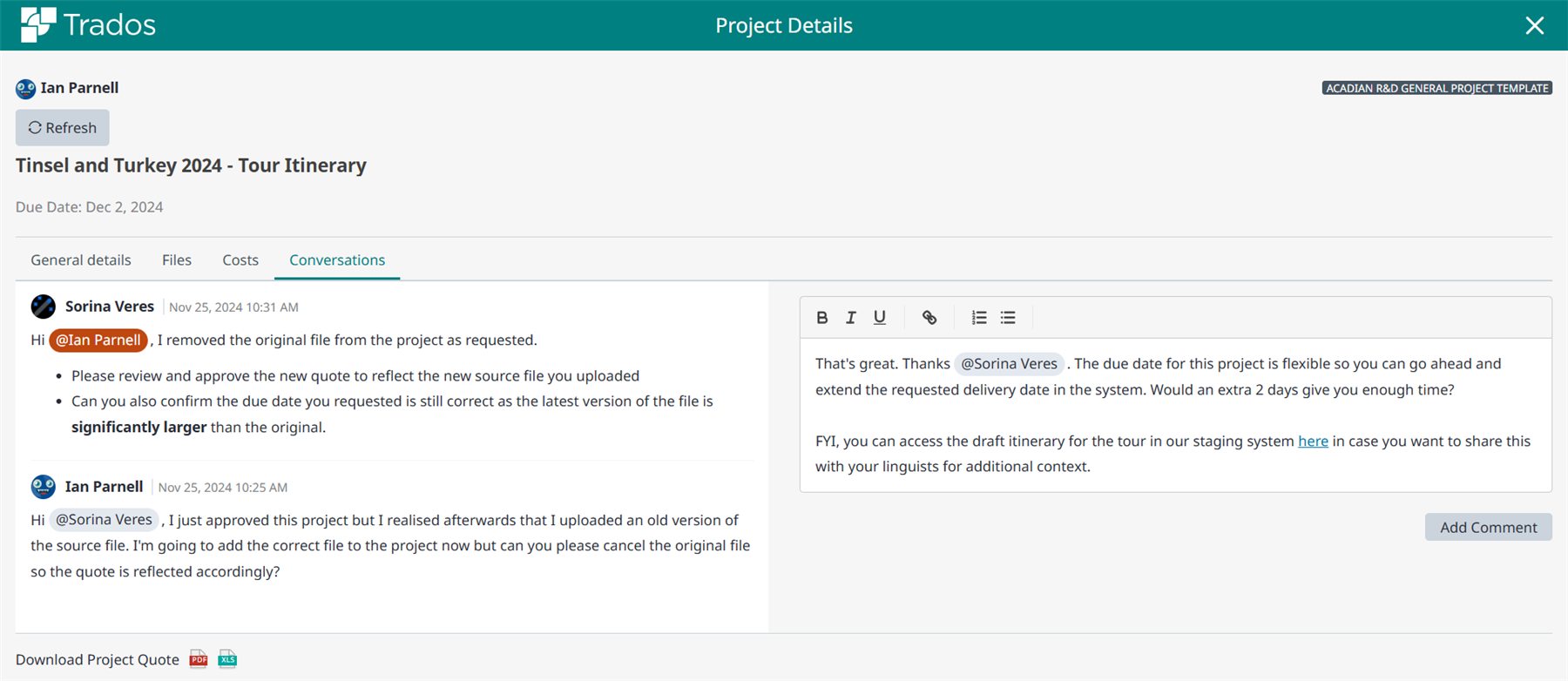The height and width of the screenshot is (681, 1568).
Task: Apply underline formatting to comment text
Action: pyautogui.click(x=880, y=318)
